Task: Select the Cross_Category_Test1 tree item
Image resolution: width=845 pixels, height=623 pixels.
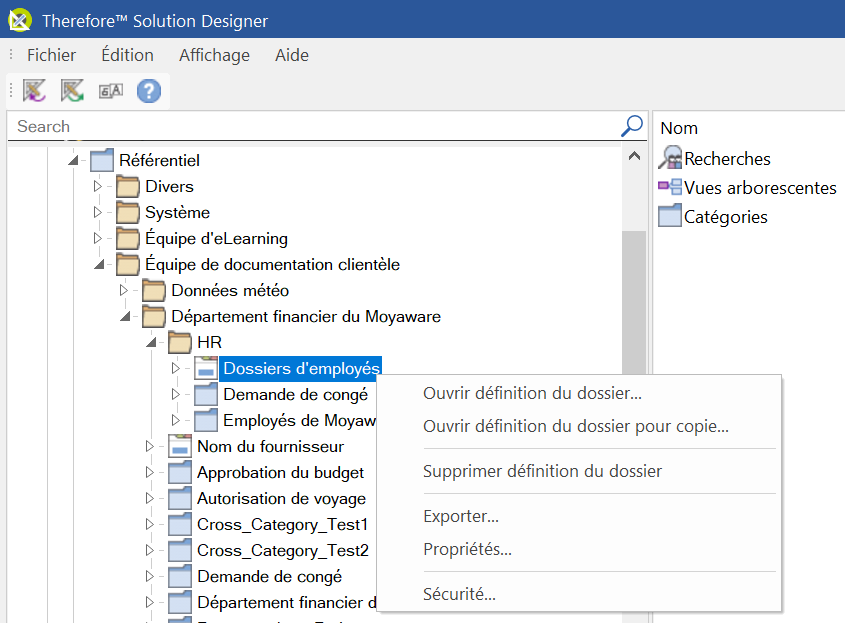Action: tap(282, 524)
